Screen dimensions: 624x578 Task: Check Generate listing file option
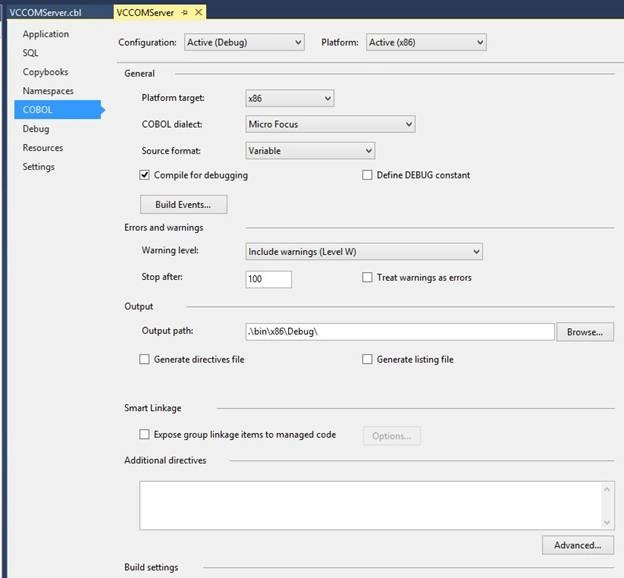click(x=367, y=359)
